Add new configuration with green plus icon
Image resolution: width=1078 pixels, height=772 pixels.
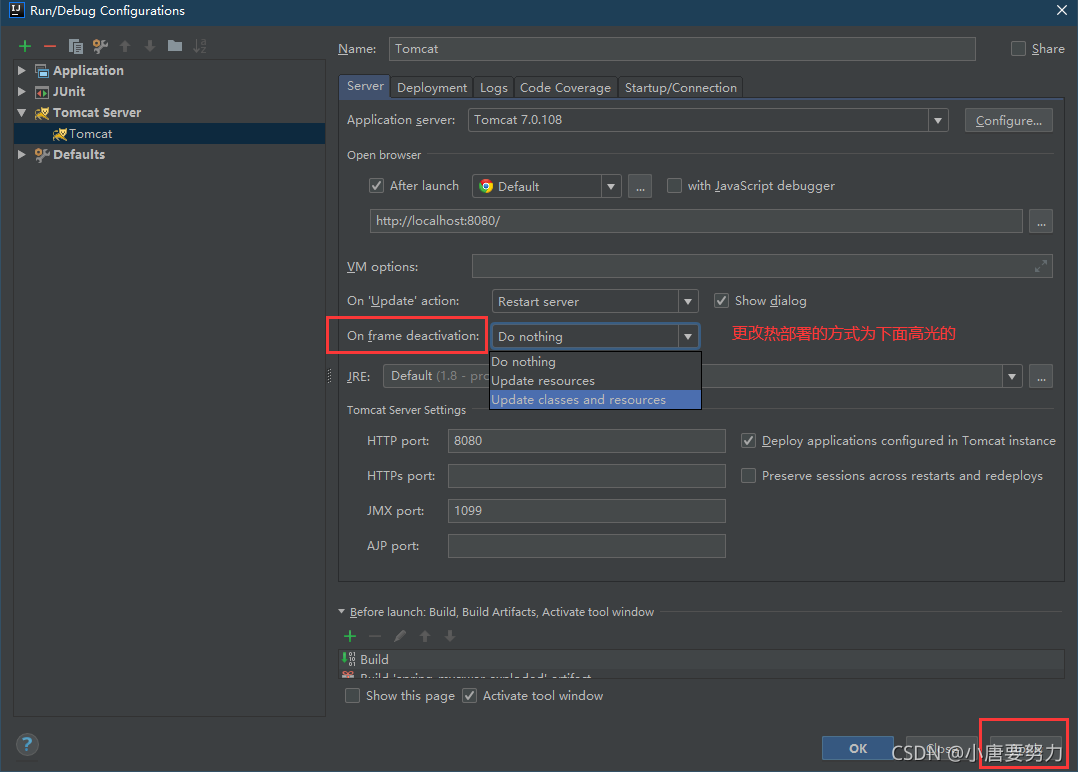(x=25, y=46)
